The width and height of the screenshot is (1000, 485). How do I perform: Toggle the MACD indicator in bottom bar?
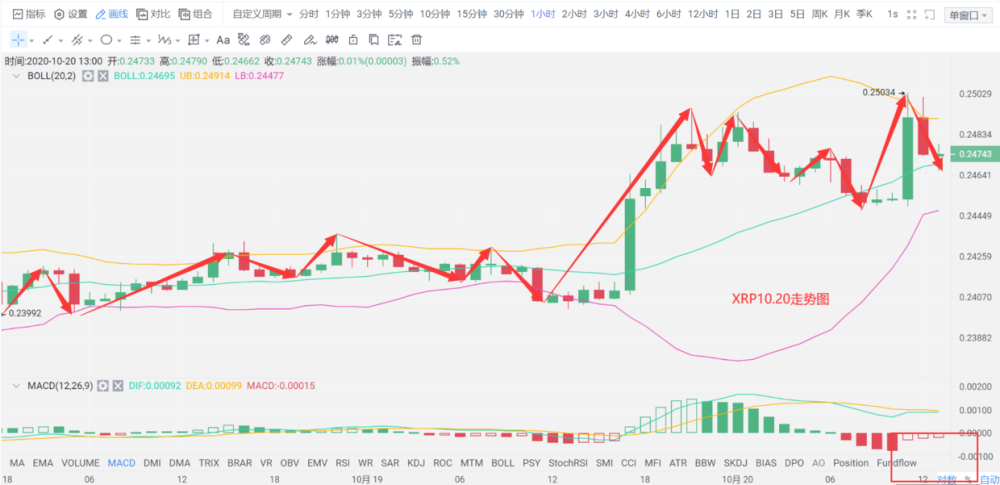(x=121, y=463)
